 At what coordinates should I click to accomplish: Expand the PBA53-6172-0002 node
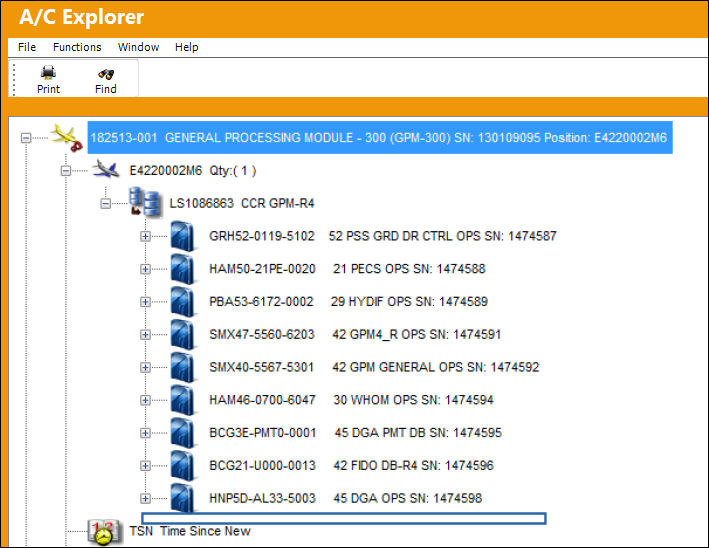point(145,302)
